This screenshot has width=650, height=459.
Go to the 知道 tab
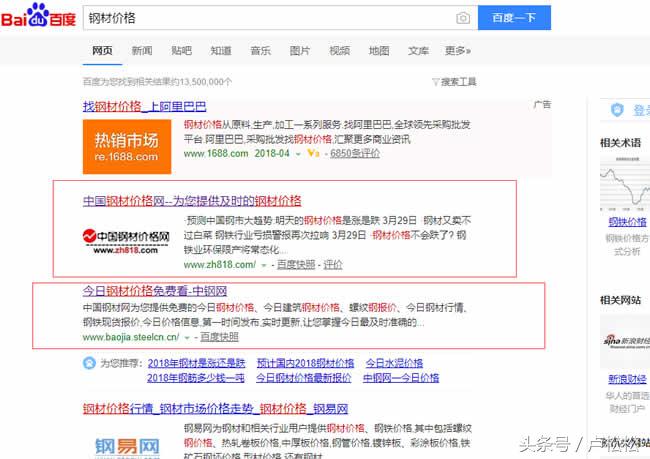point(221,51)
